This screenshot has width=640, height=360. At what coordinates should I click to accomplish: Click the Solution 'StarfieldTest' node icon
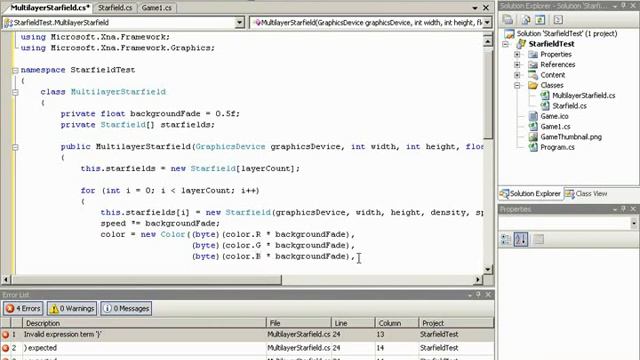pyautogui.click(x=509, y=33)
